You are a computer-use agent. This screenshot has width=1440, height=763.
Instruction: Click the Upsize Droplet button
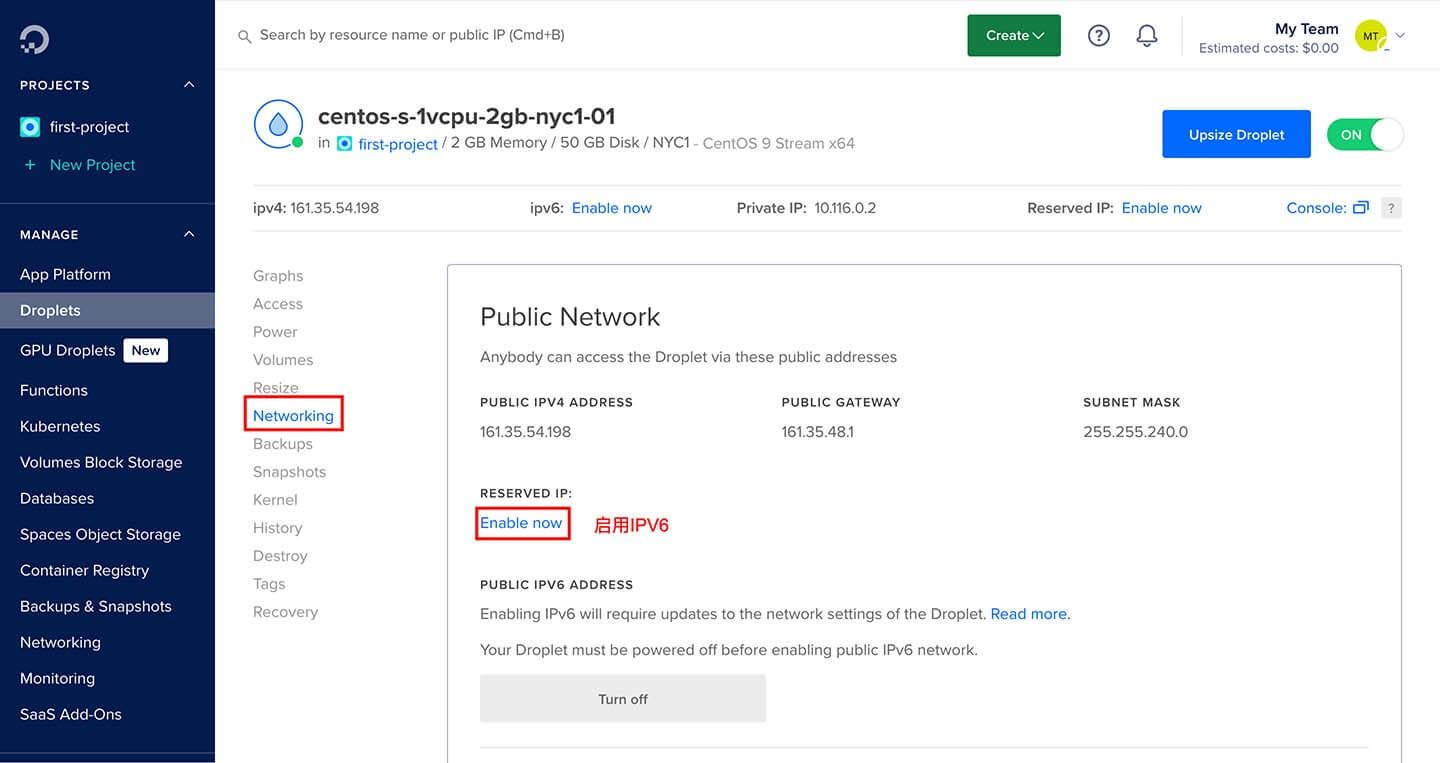click(x=1236, y=134)
